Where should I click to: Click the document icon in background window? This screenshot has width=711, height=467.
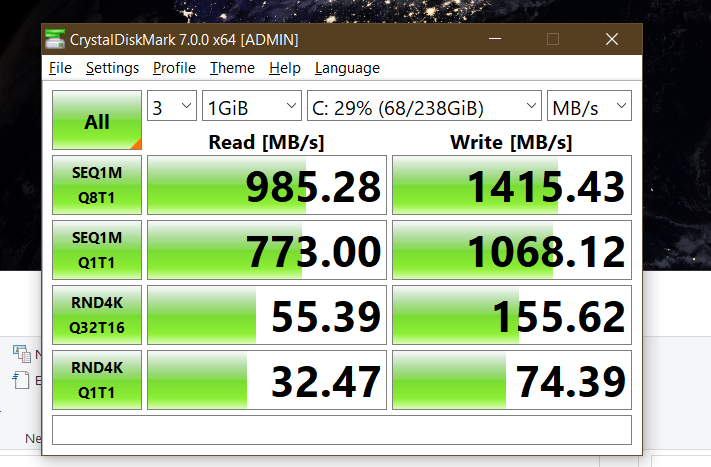pos(21,380)
